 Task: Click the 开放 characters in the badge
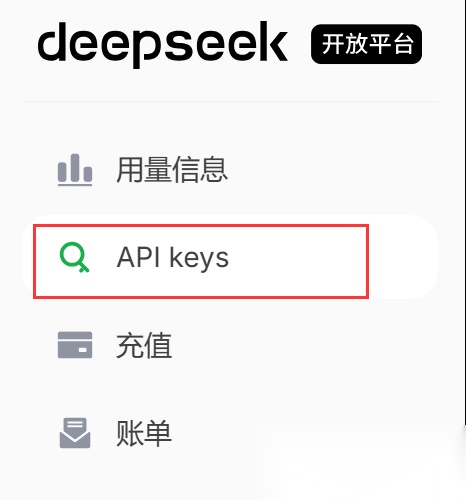(343, 44)
